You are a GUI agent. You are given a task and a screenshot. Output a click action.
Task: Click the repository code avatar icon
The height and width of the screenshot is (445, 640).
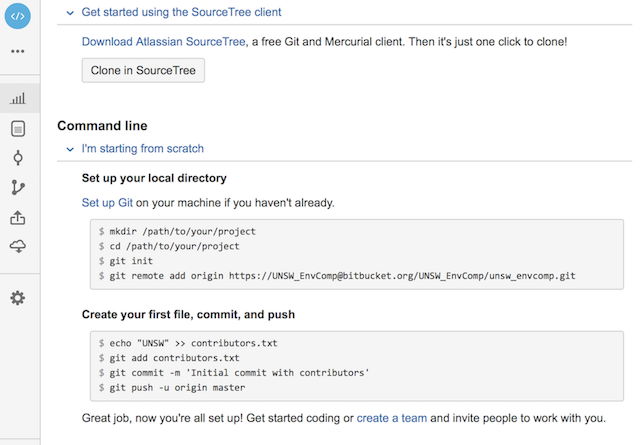(x=18, y=16)
